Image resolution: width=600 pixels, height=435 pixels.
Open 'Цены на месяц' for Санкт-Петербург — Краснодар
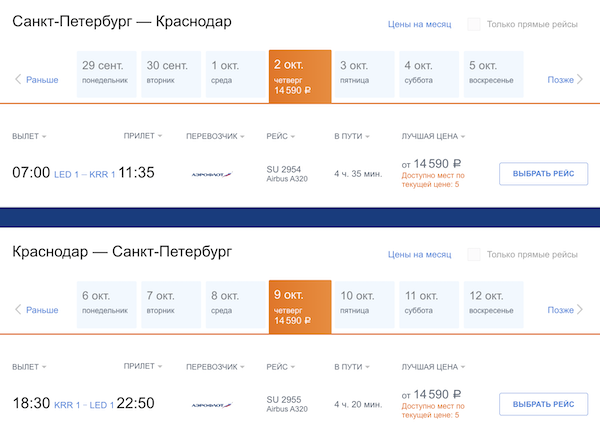point(419,24)
